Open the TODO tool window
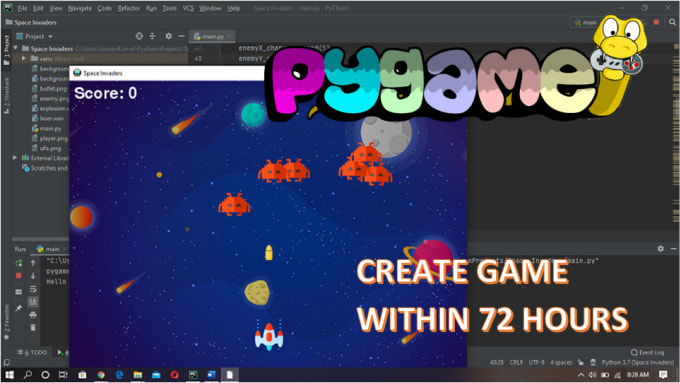Viewport: 680px width, 383px height. (x=33, y=352)
